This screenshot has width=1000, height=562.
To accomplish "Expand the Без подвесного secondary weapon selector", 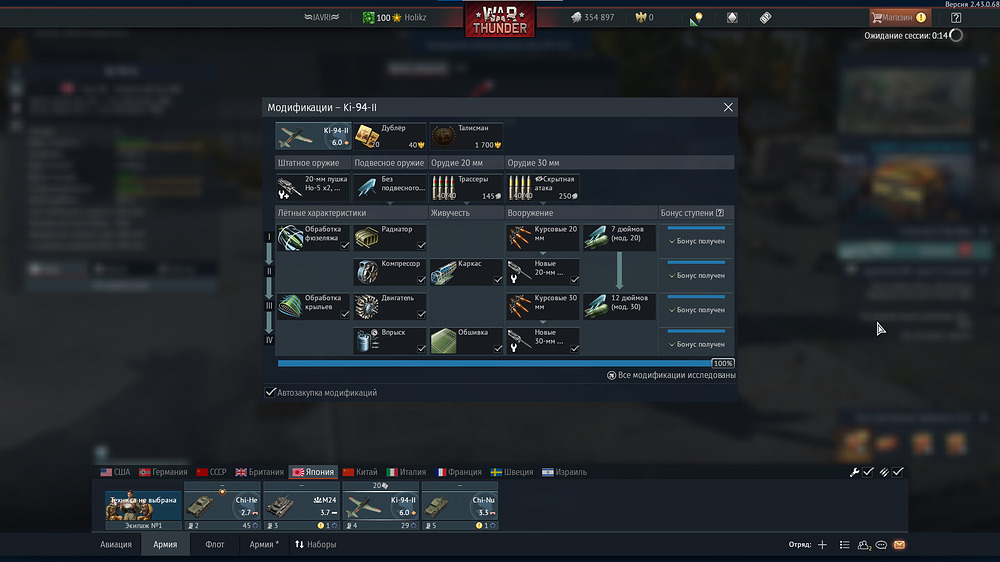I will 390,188.
